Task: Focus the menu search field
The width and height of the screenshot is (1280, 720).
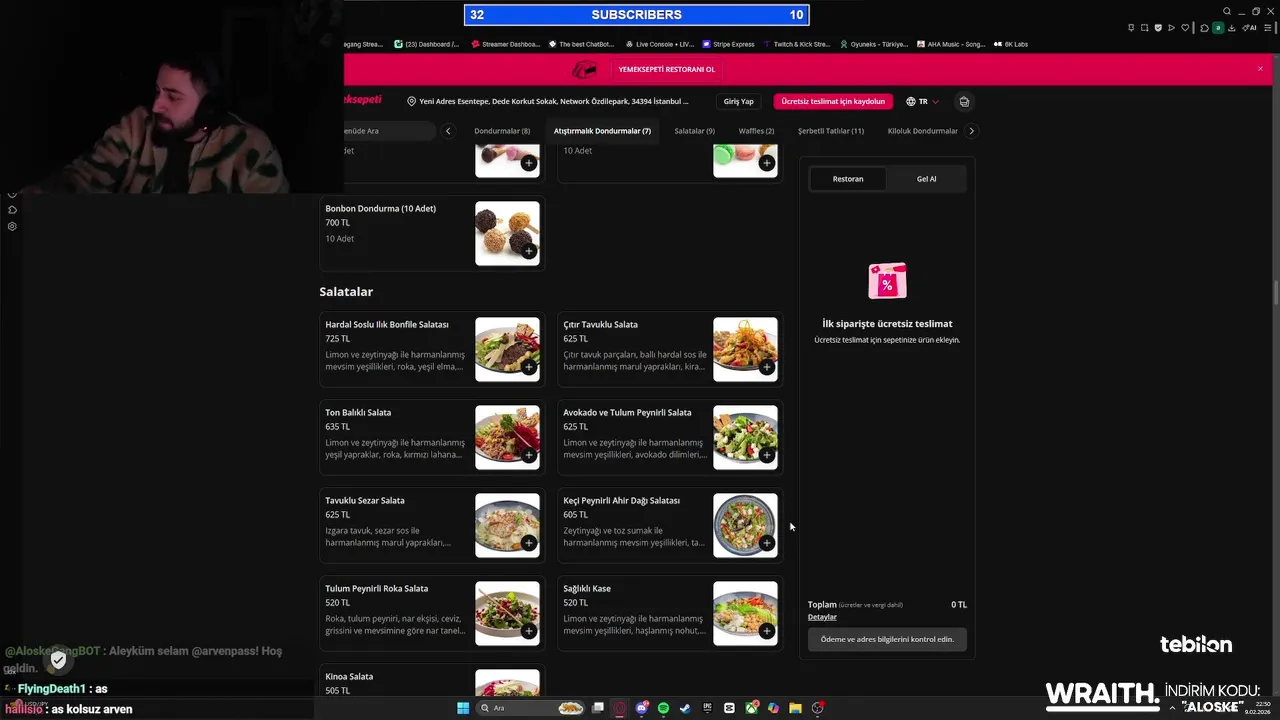Action: point(388,131)
